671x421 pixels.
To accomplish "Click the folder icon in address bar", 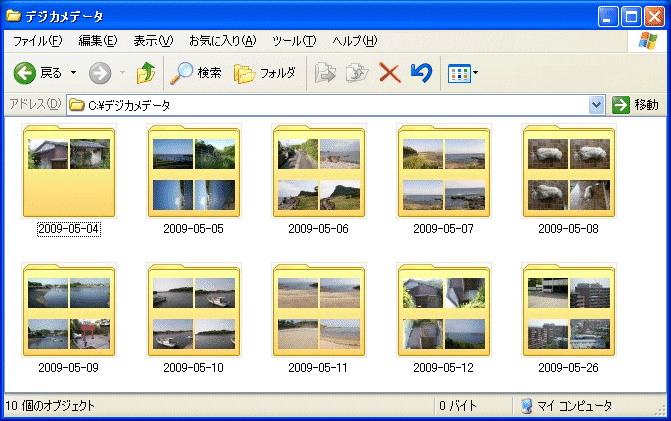I will [x=77, y=105].
